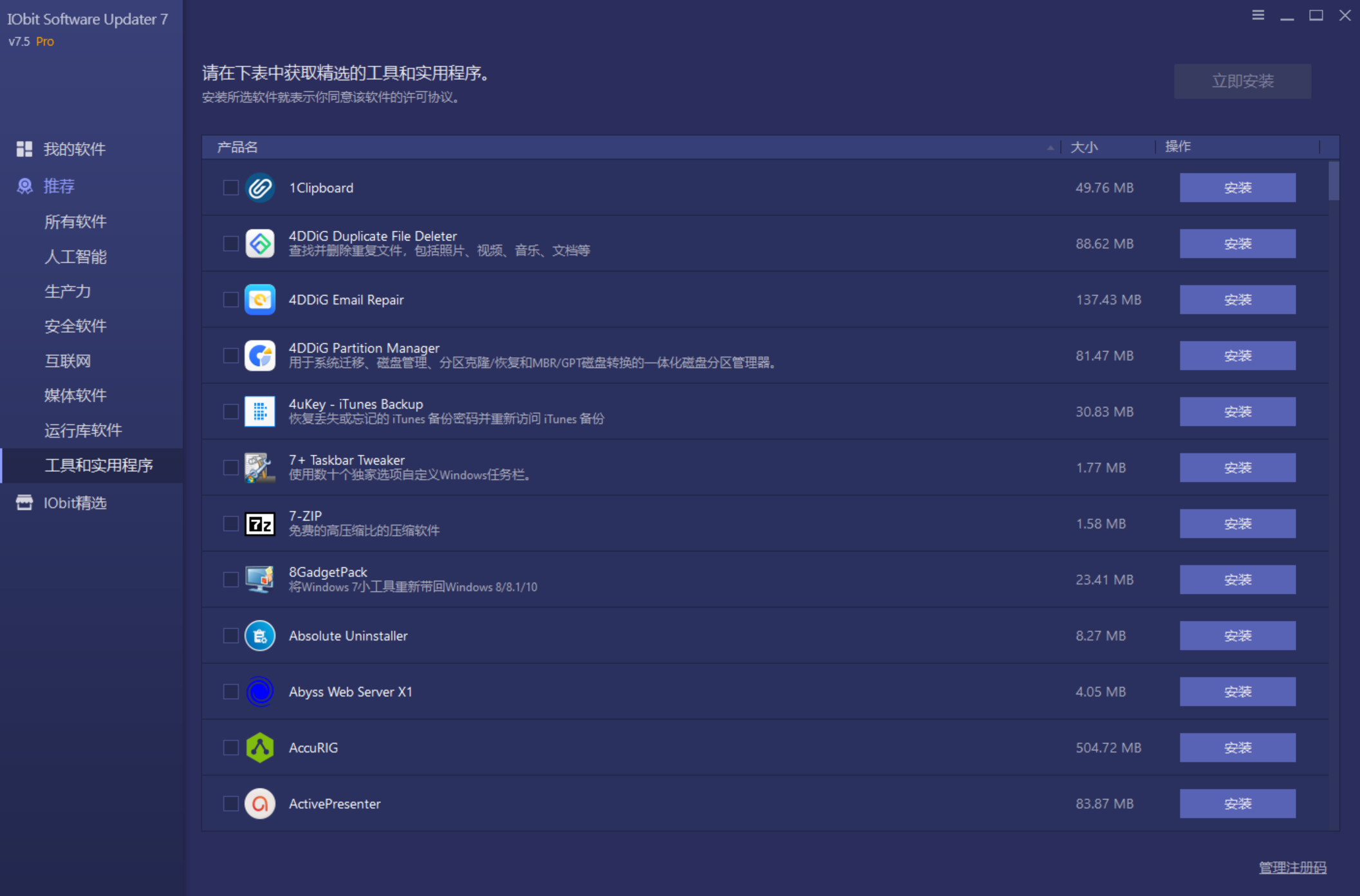Click 安装 for 4DDiG Email Repair
This screenshot has height=896, width=1360.
click(1238, 300)
